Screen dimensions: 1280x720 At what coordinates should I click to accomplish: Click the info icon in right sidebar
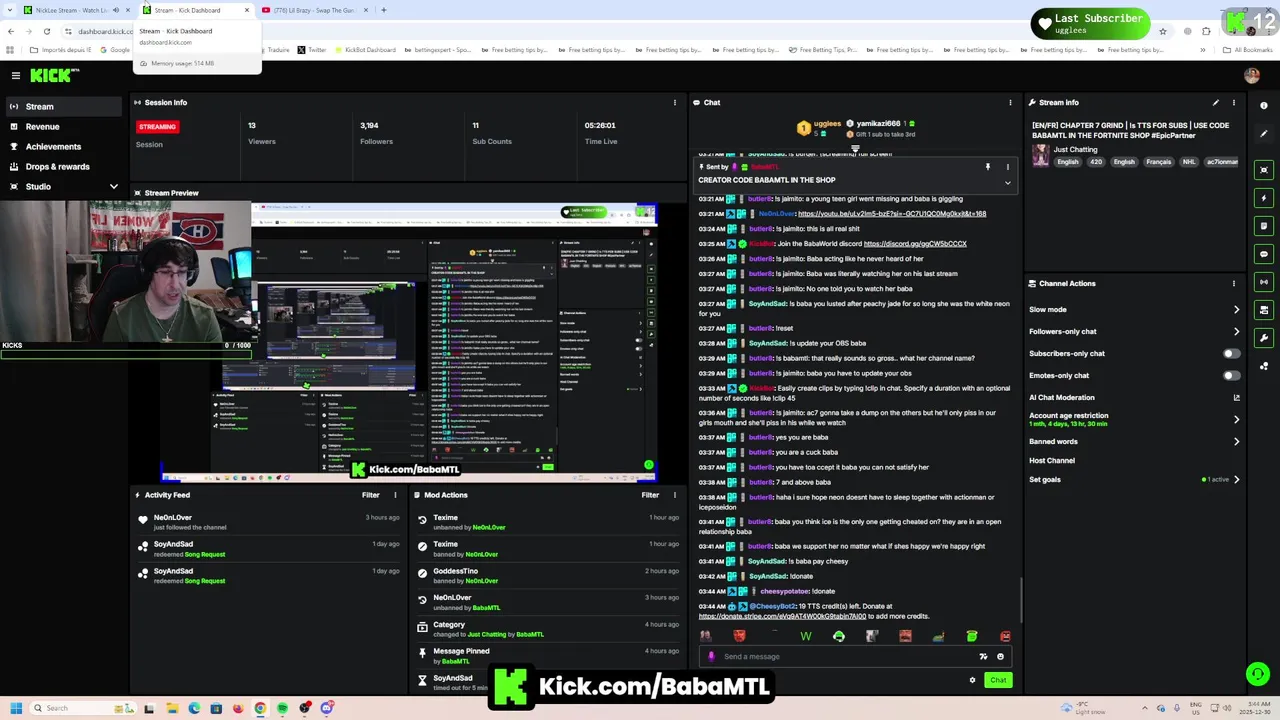[x=1264, y=105]
